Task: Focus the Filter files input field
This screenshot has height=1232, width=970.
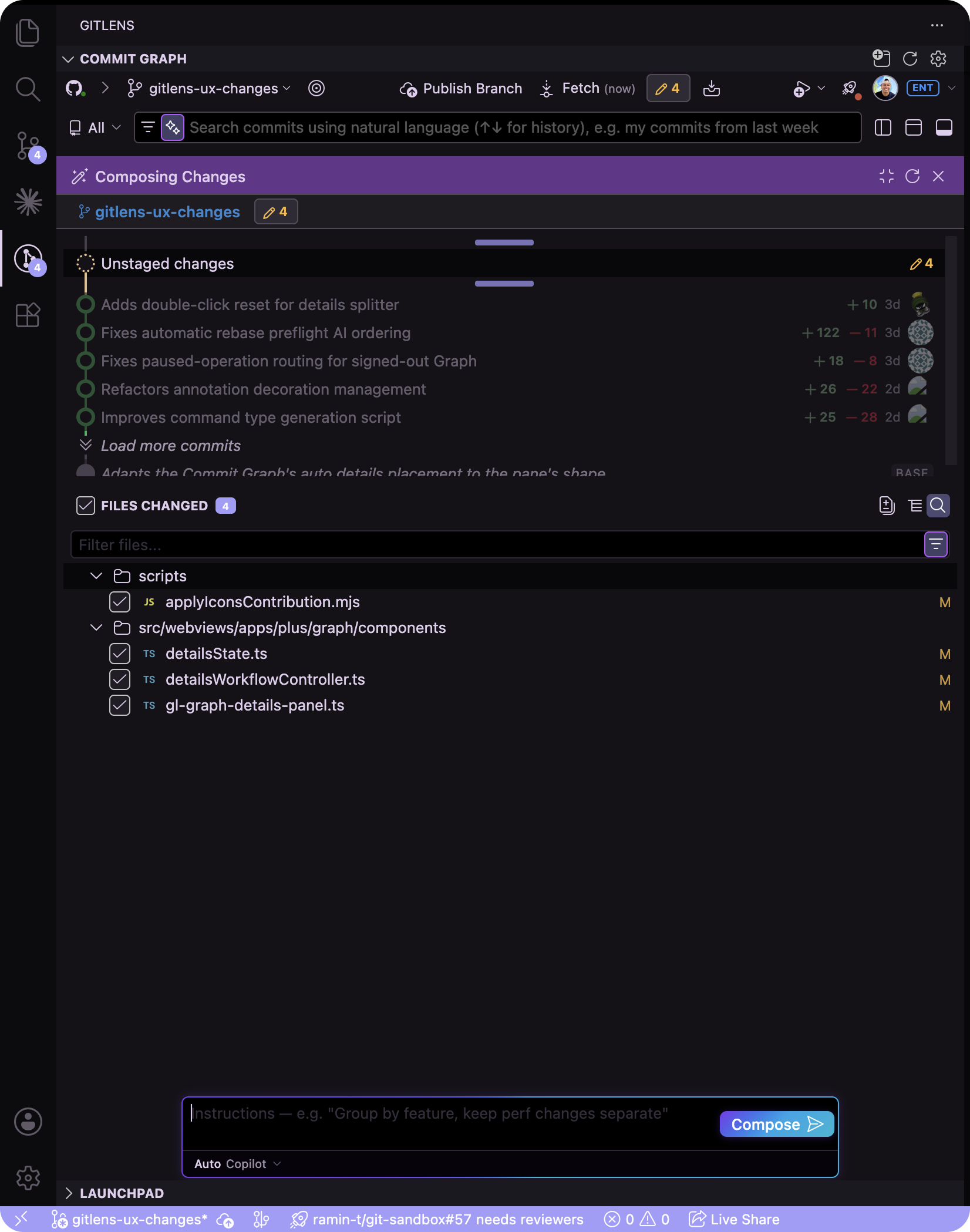Action: (497, 545)
